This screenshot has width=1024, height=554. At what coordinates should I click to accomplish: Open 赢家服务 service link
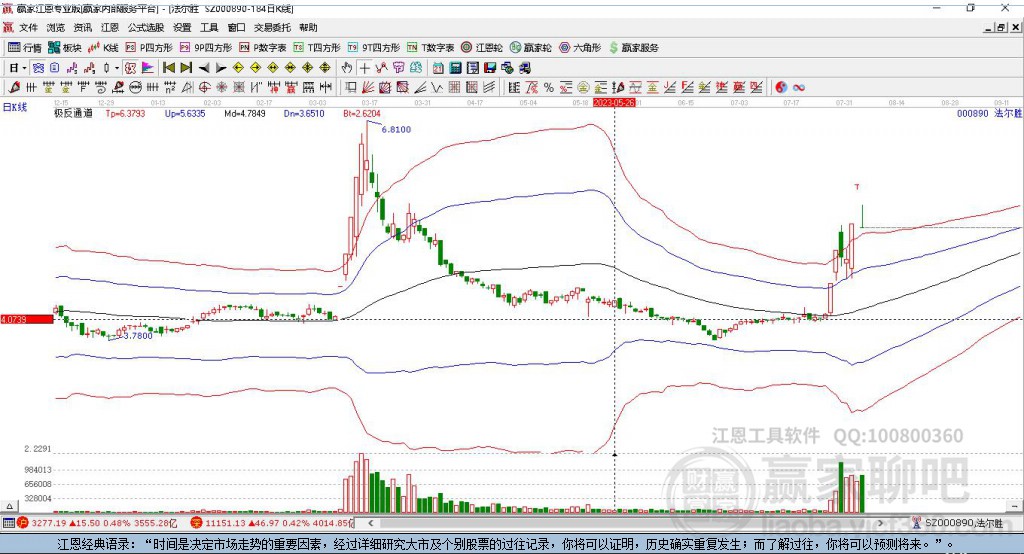click(633, 48)
